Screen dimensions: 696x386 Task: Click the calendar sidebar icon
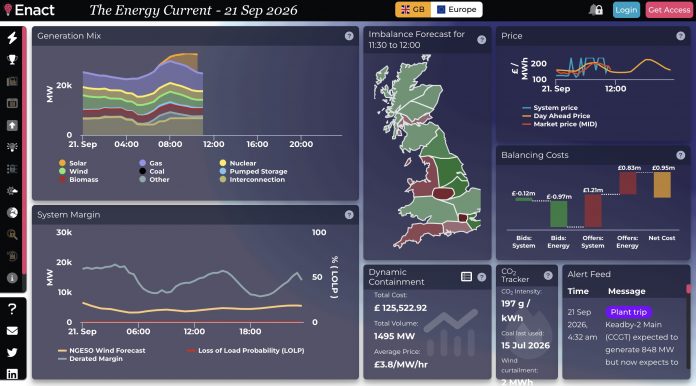pyautogui.click(x=12, y=103)
